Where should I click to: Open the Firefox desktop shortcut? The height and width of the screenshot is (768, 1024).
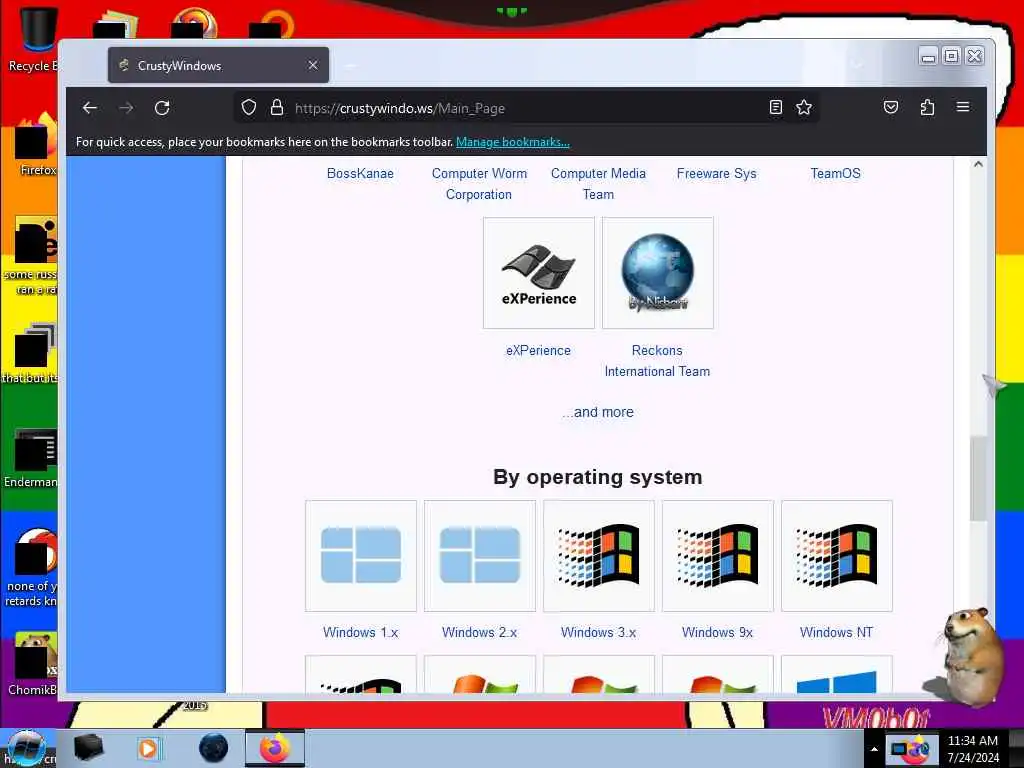(x=34, y=145)
